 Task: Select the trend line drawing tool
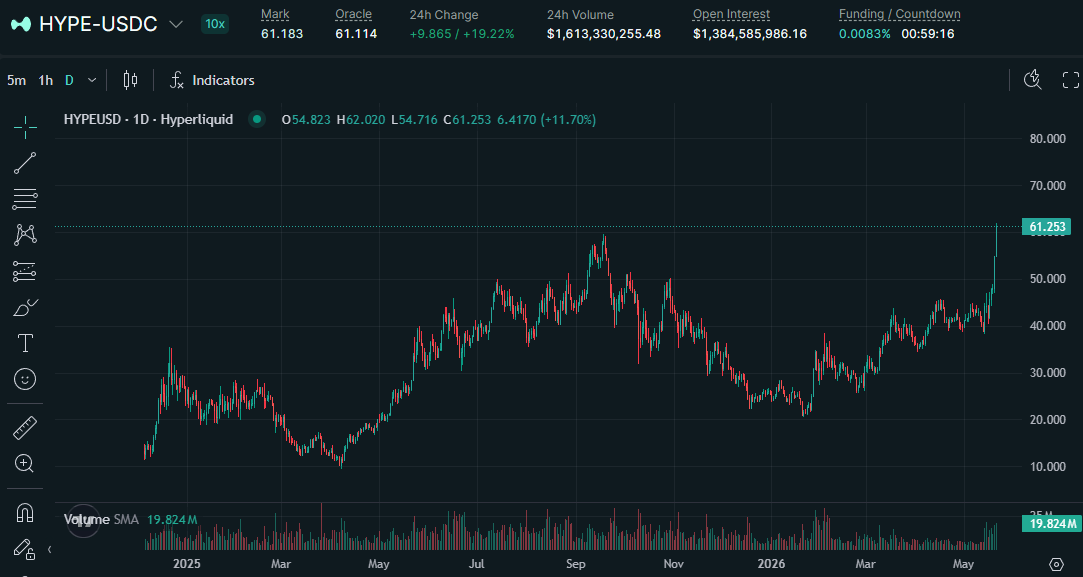pos(25,163)
